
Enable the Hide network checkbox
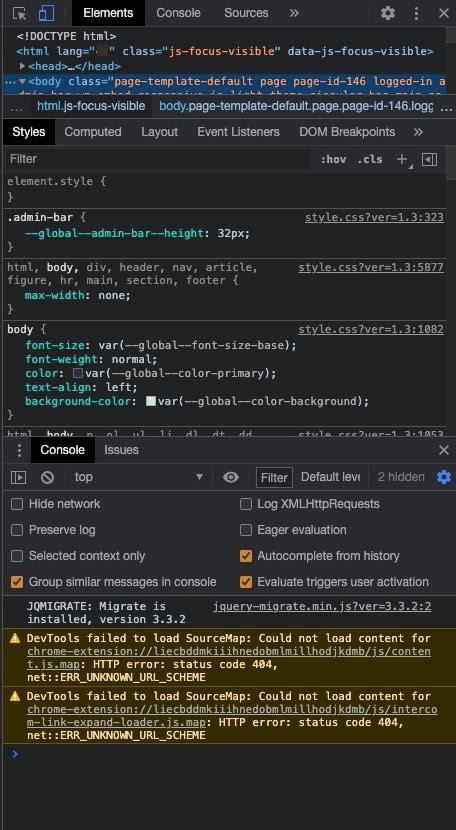pyautogui.click(x=17, y=504)
